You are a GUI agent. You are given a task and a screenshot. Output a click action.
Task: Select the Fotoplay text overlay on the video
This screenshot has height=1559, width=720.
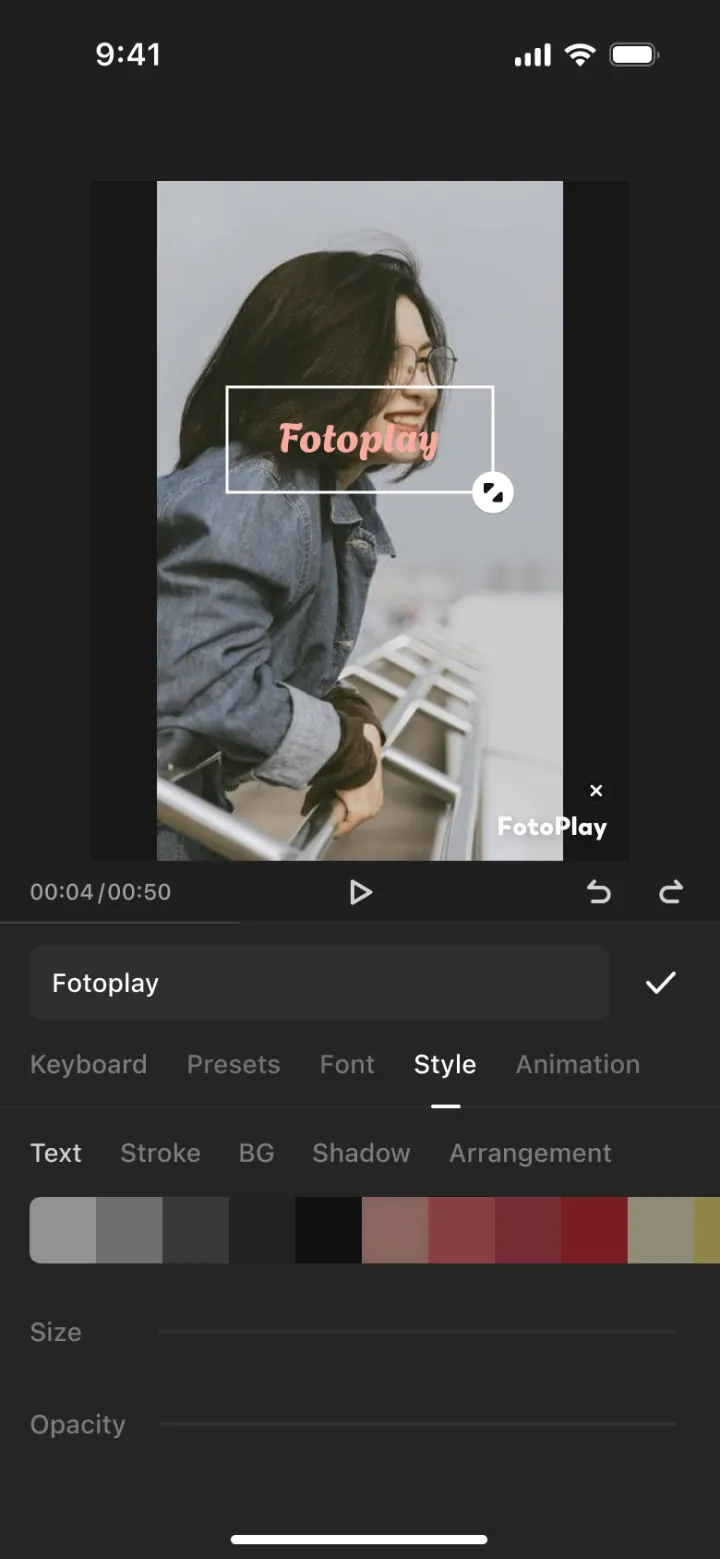359,439
